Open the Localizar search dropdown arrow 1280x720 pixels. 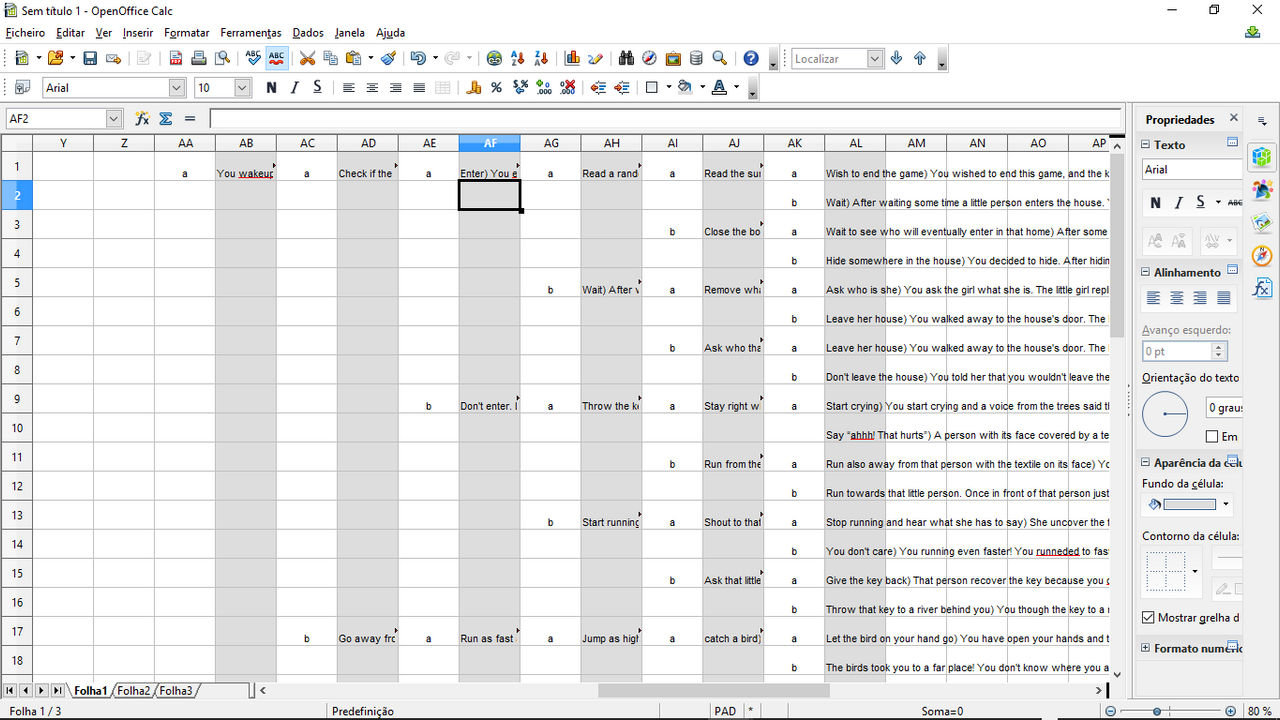(x=875, y=59)
